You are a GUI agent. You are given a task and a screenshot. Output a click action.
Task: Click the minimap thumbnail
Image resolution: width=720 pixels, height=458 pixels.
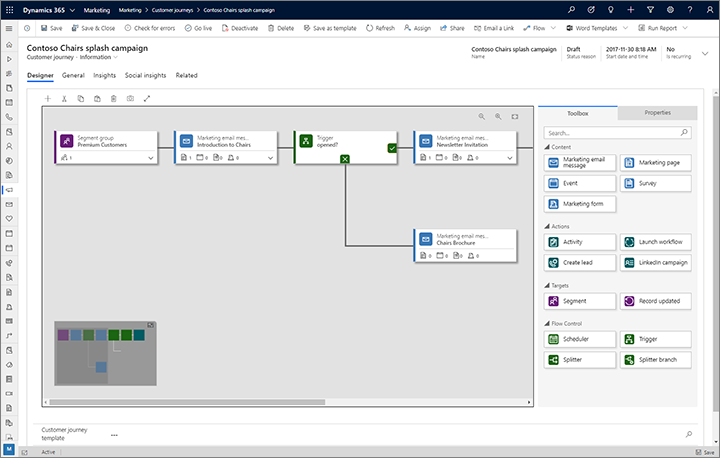click(105, 353)
